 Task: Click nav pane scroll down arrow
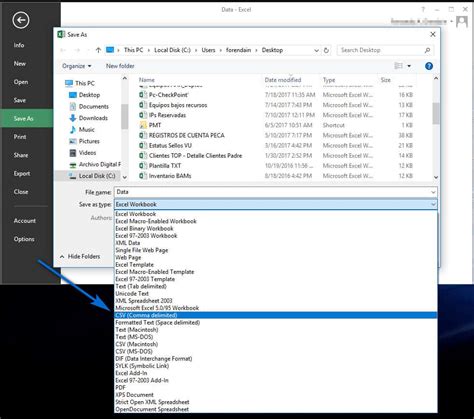(125, 177)
